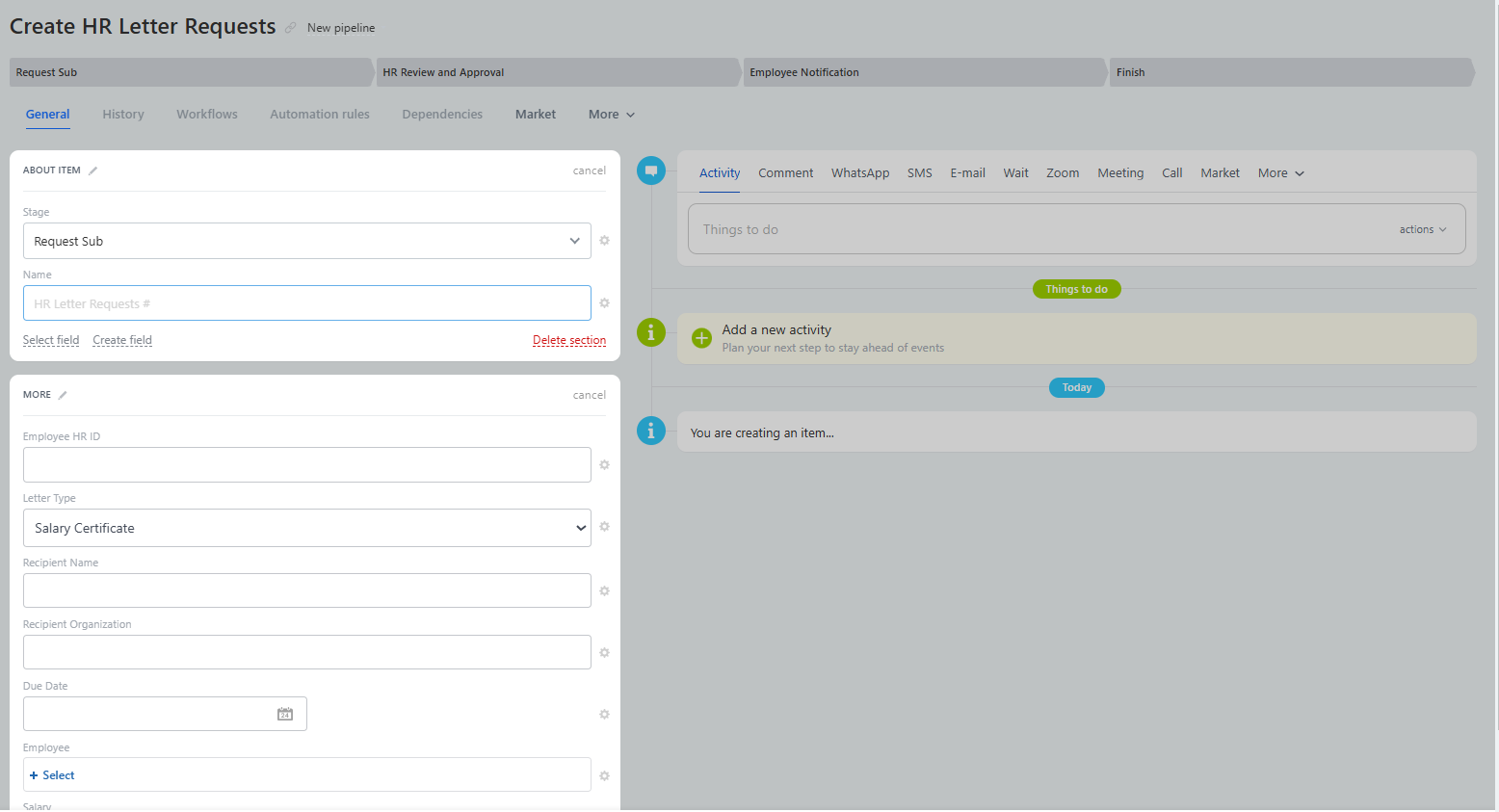The height and width of the screenshot is (812, 1499).
Task: Click the Create field link
Action: 122,340
